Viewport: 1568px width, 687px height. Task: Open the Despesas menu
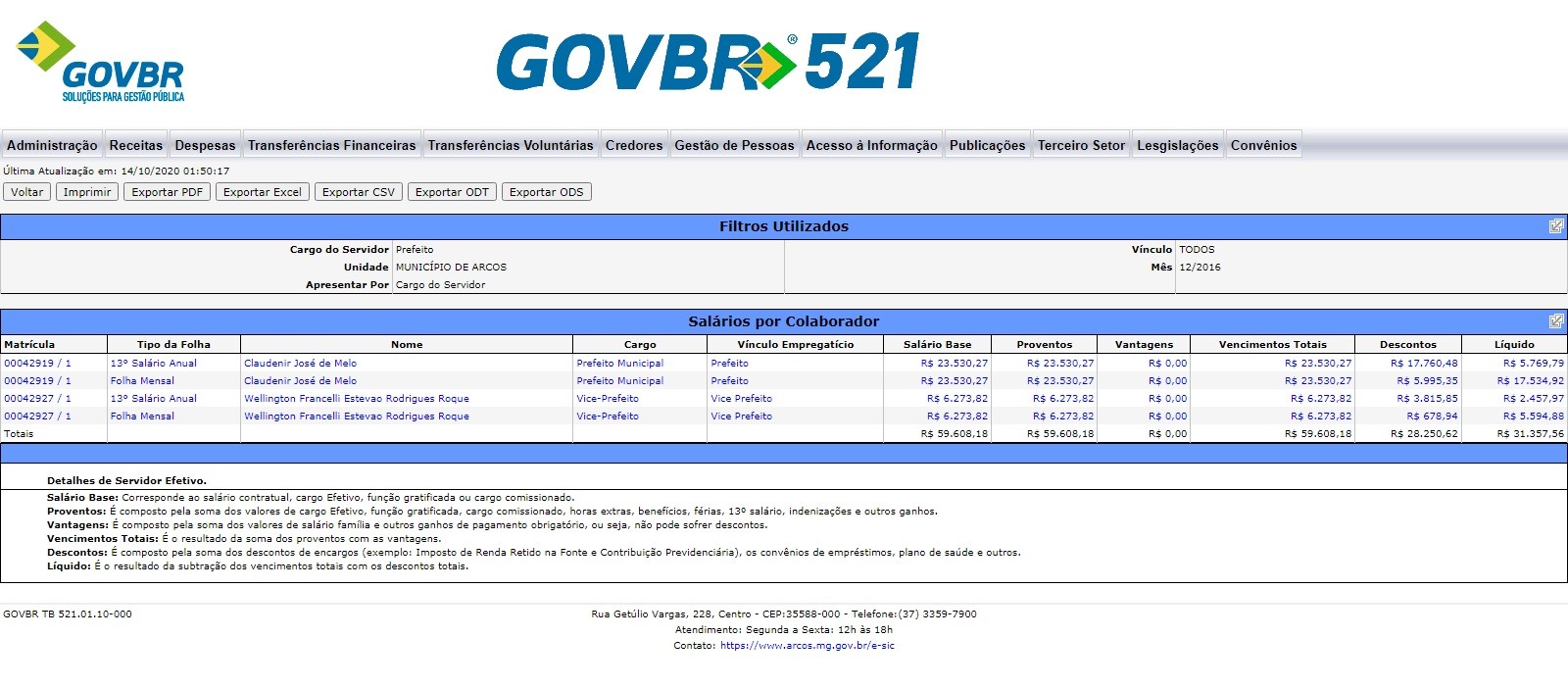205,145
